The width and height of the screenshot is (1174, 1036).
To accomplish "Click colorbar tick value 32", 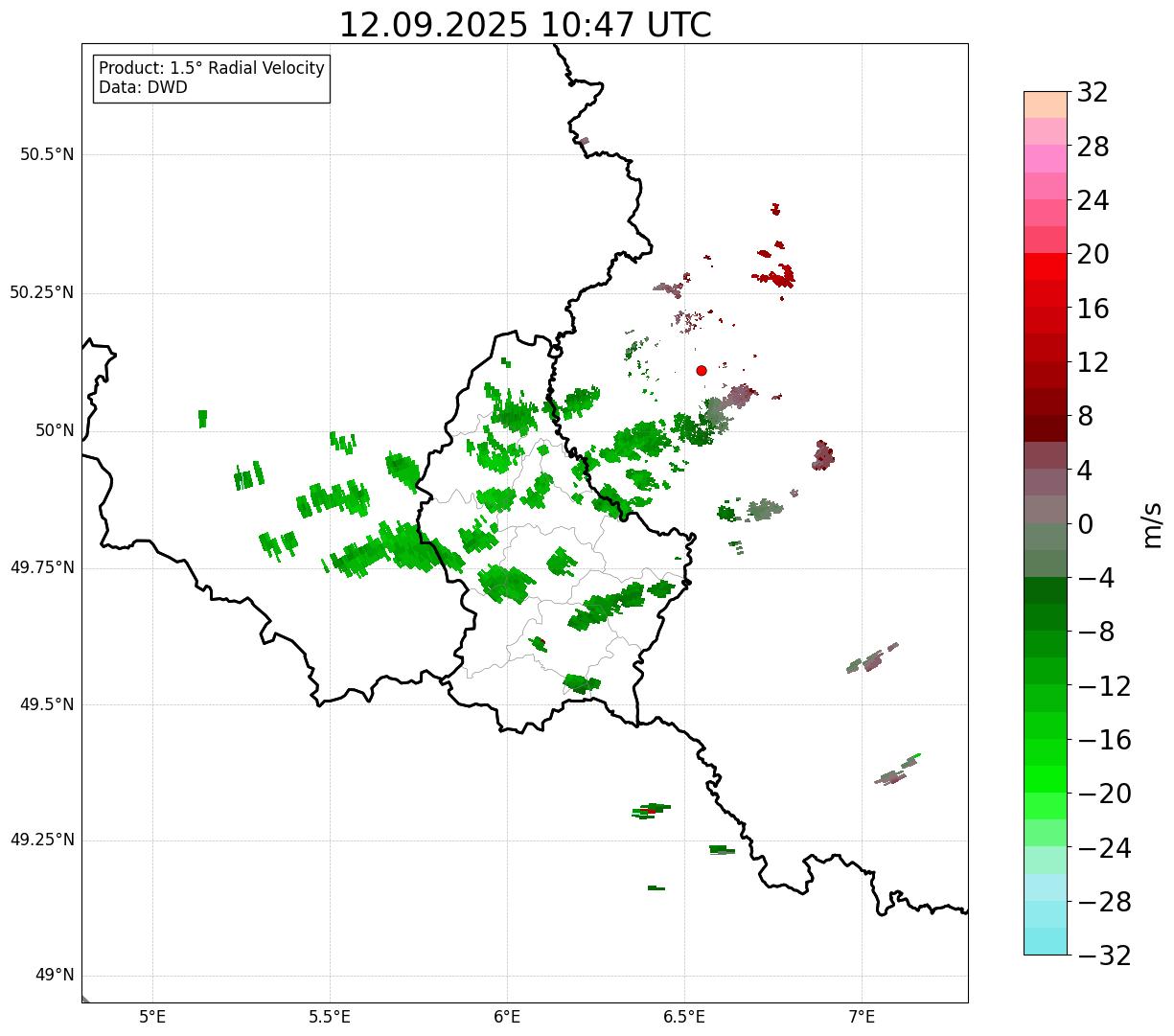I will 1093,93.
